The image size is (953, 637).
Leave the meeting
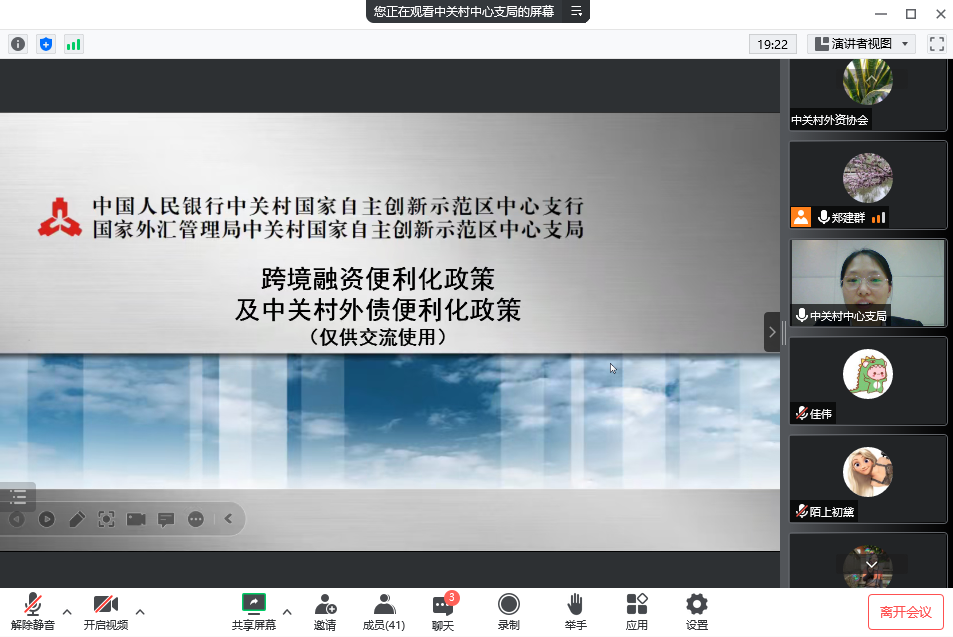[x=906, y=612]
